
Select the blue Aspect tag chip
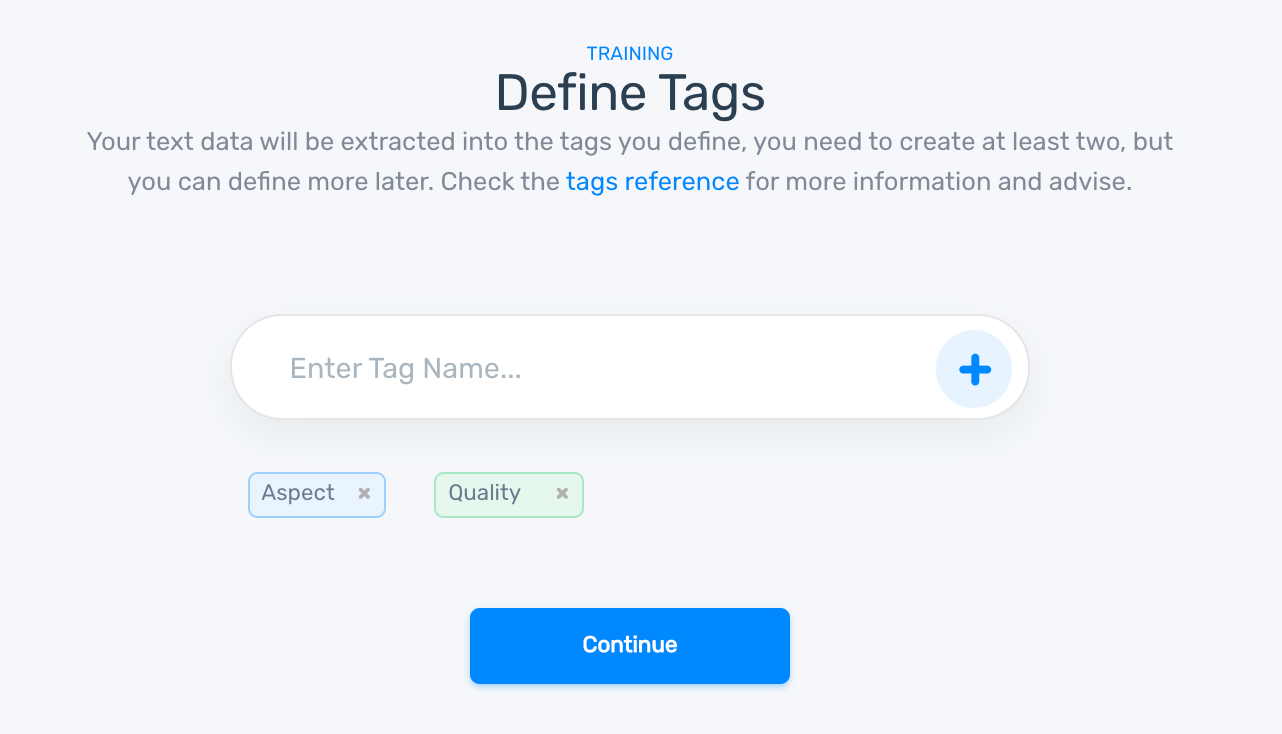point(299,494)
